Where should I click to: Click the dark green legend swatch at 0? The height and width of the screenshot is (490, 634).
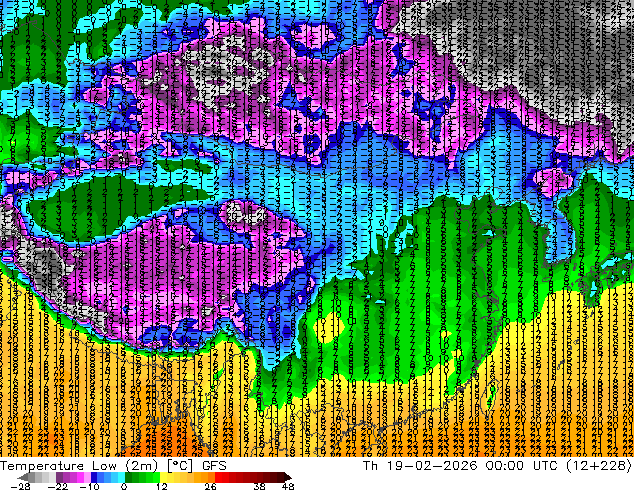coord(129,477)
